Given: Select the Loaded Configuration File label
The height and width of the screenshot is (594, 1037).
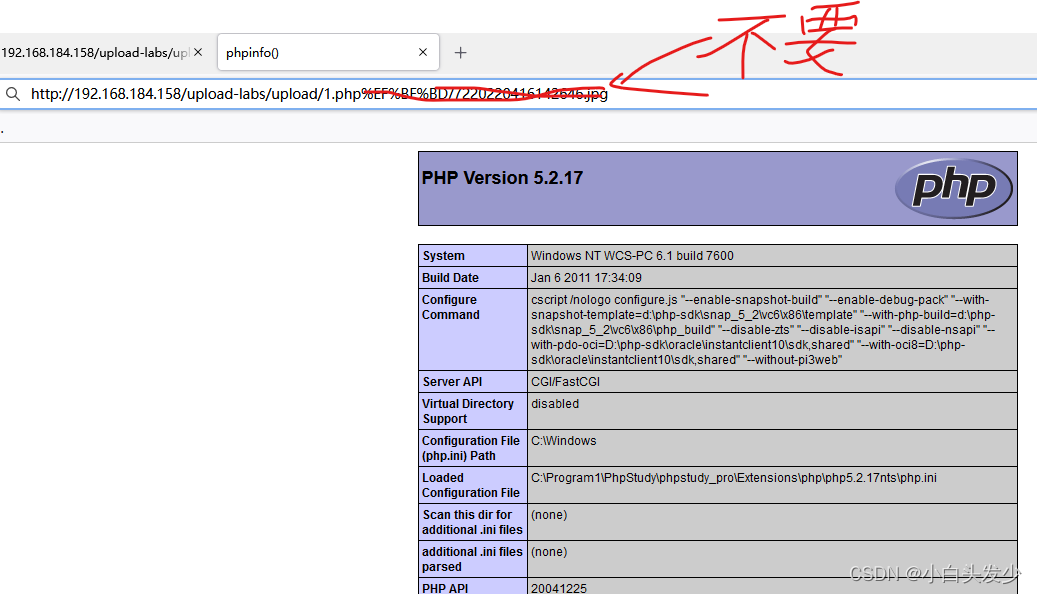Looking at the screenshot, I should click(x=470, y=485).
